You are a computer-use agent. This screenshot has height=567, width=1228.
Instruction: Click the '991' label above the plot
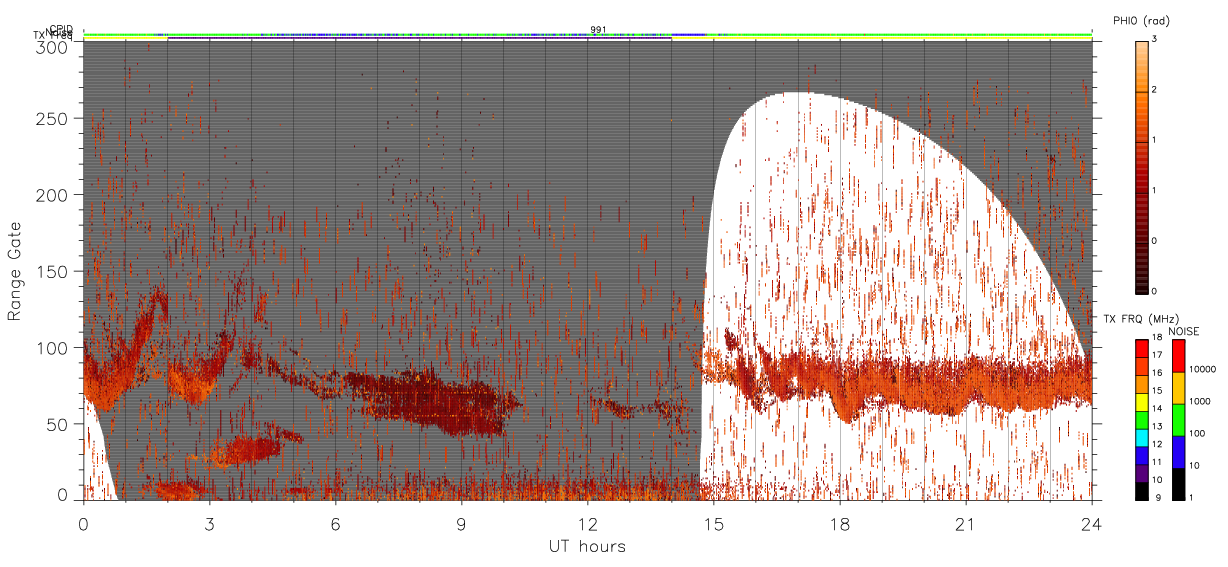tap(598, 29)
